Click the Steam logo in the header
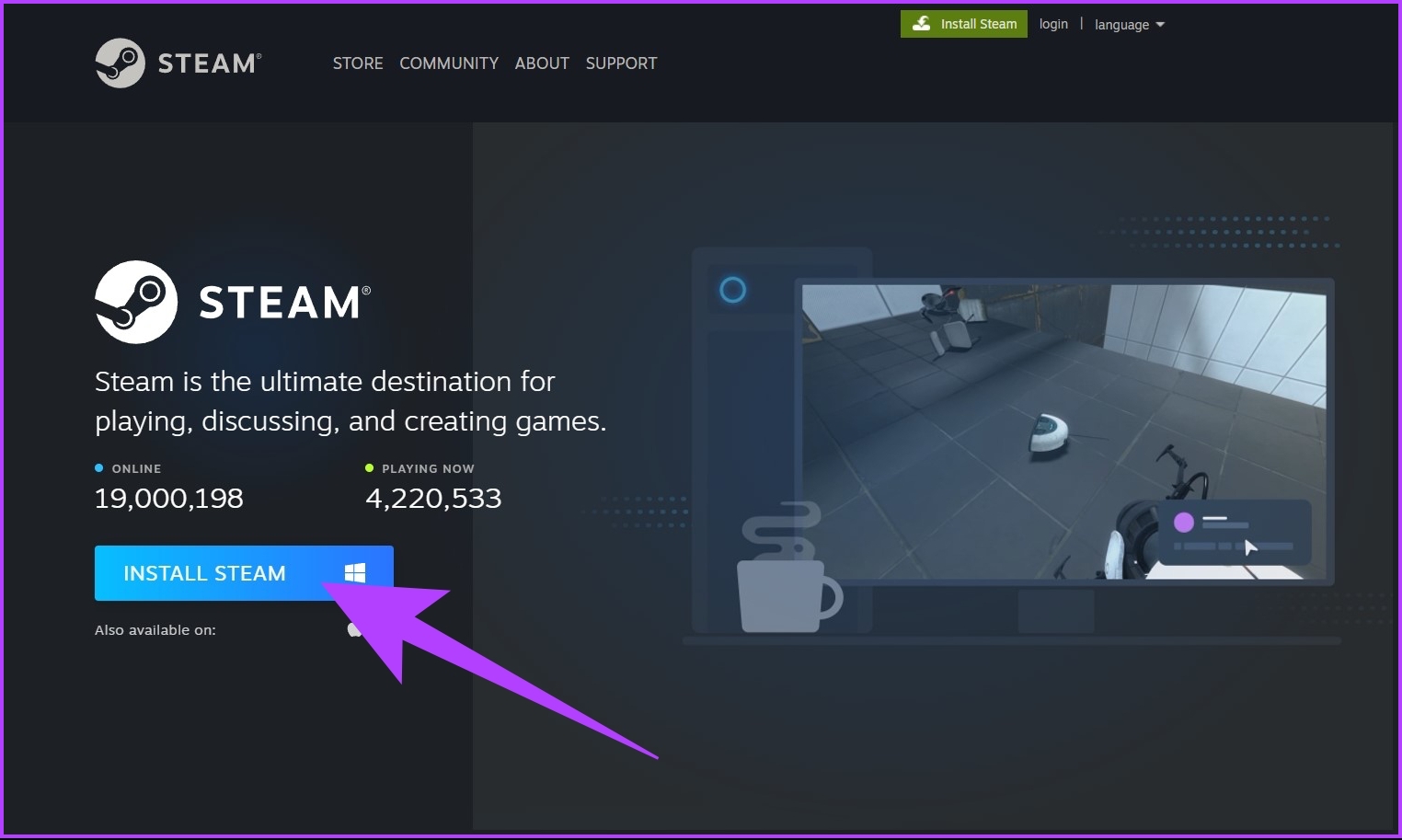Viewport: 1402px width, 840px height. 178,63
